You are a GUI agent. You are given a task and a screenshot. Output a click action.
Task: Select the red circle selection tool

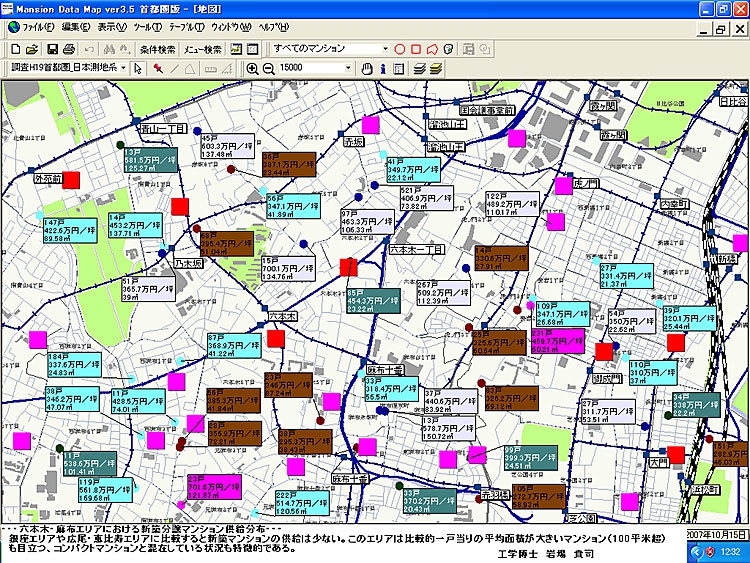point(400,49)
